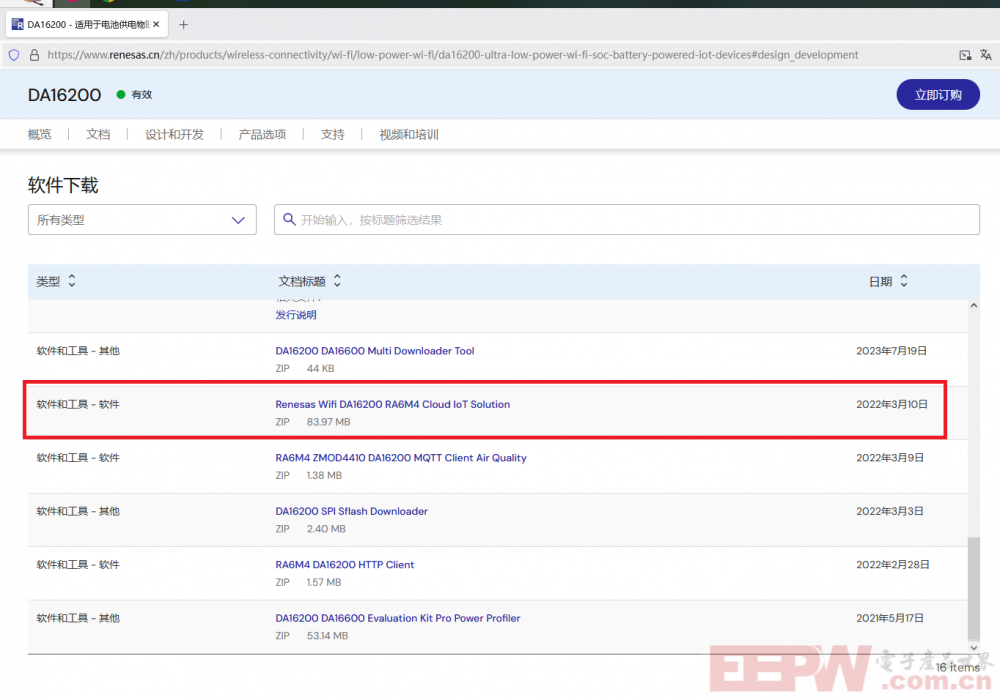
Task: Download DA16200 DA16600 Multi Downloader Tool
Action: pos(374,351)
